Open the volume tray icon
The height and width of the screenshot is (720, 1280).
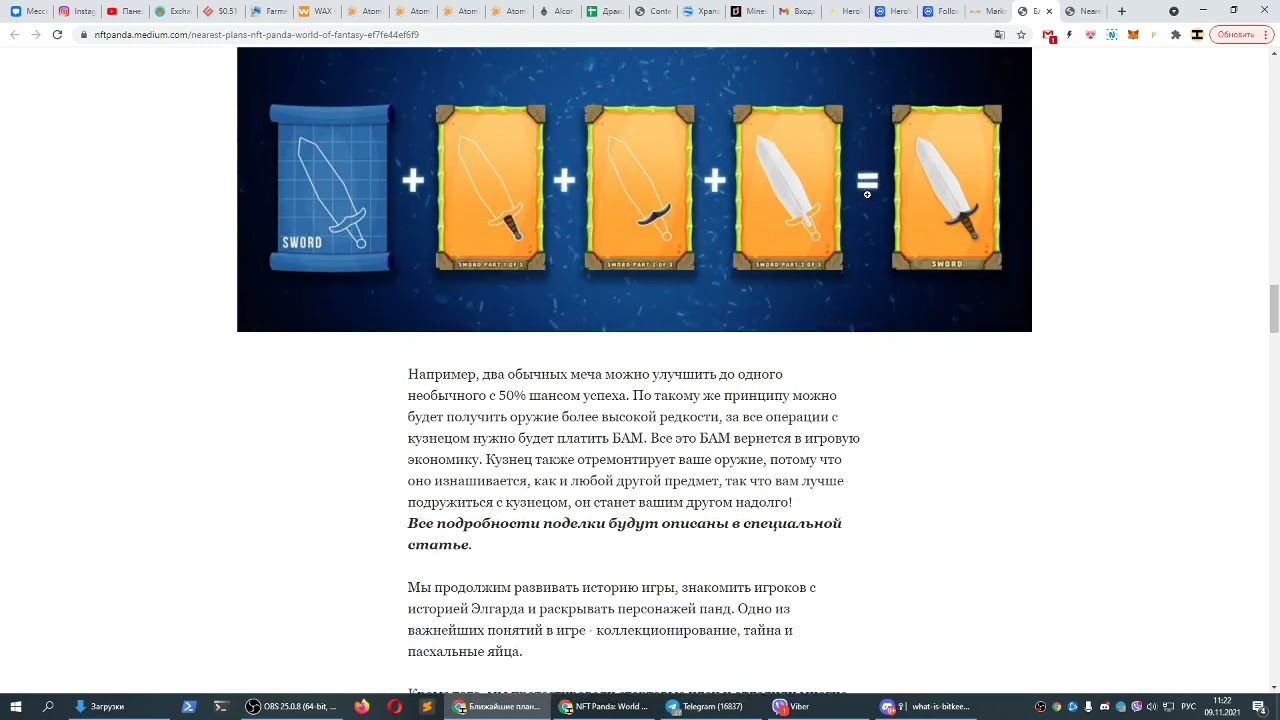click(x=1152, y=707)
